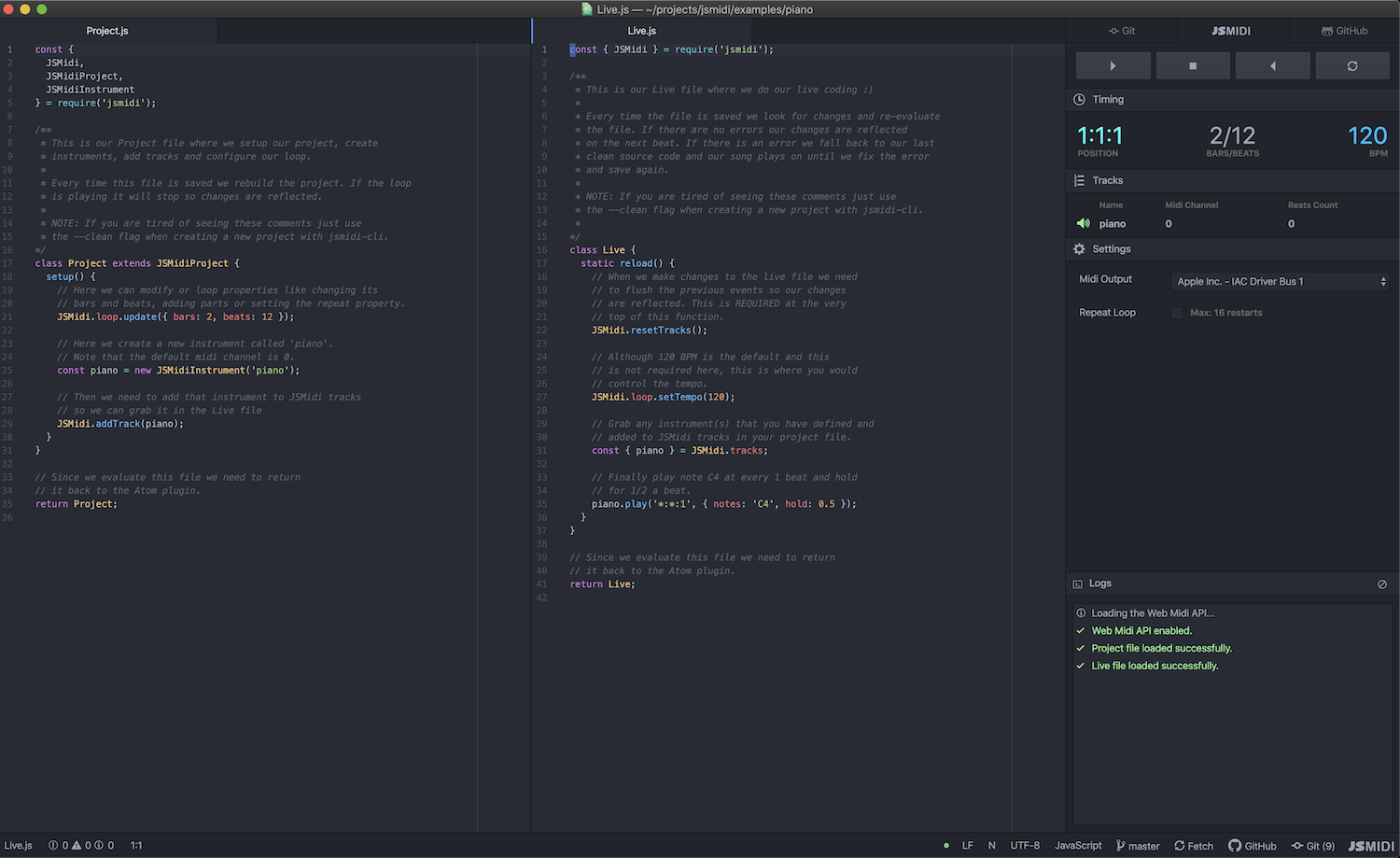Open the Project.js editor tab

click(x=107, y=31)
